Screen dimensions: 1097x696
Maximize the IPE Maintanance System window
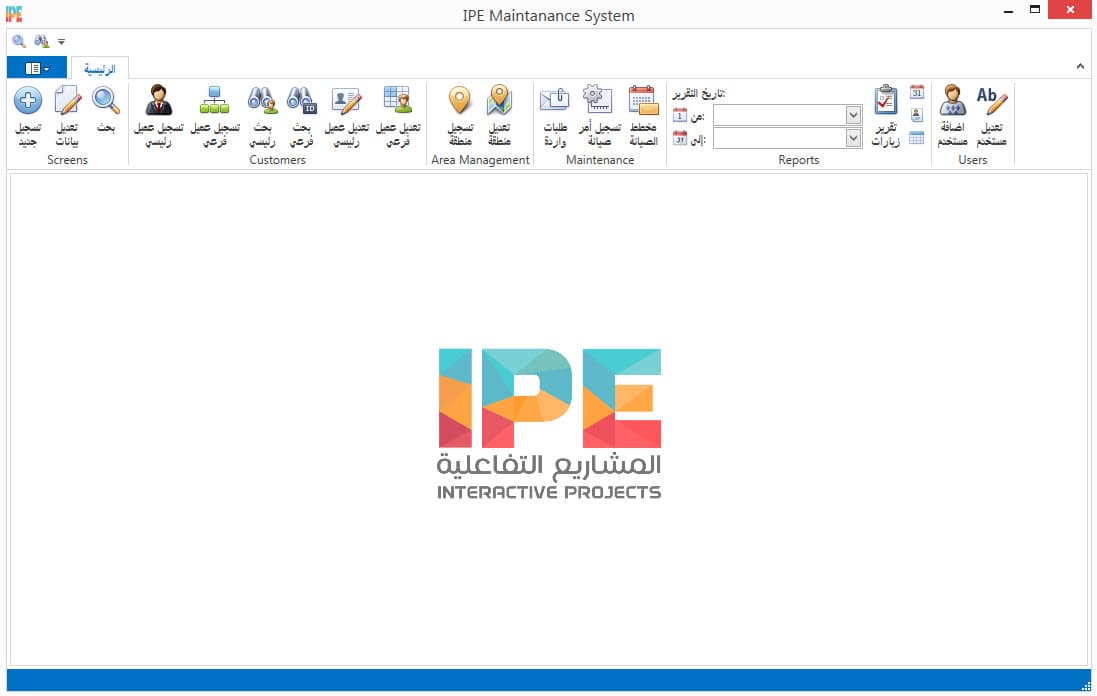1035,10
